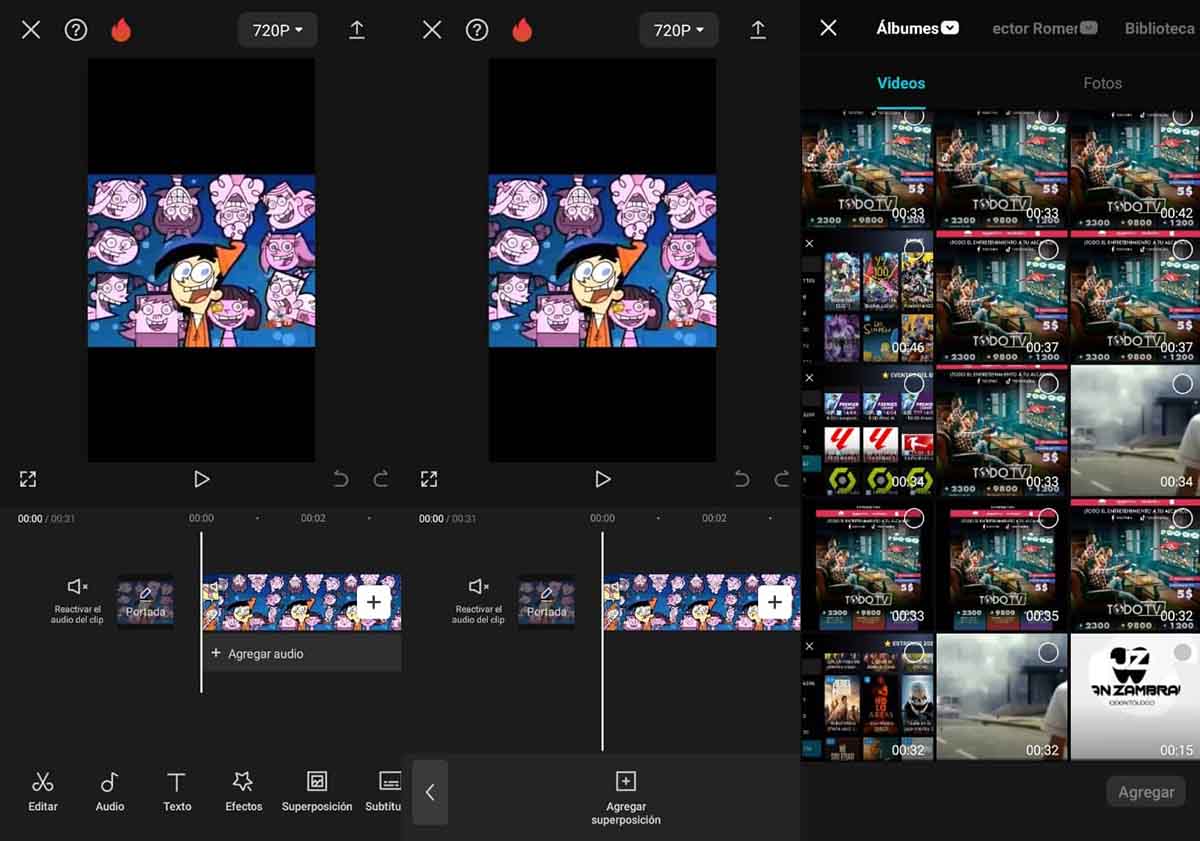This screenshot has width=1200, height=841.
Task: Play the middle editor preview
Action: click(x=602, y=479)
